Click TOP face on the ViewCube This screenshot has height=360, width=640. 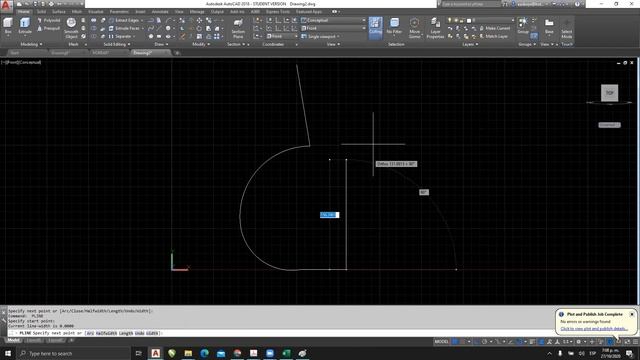point(609,93)
